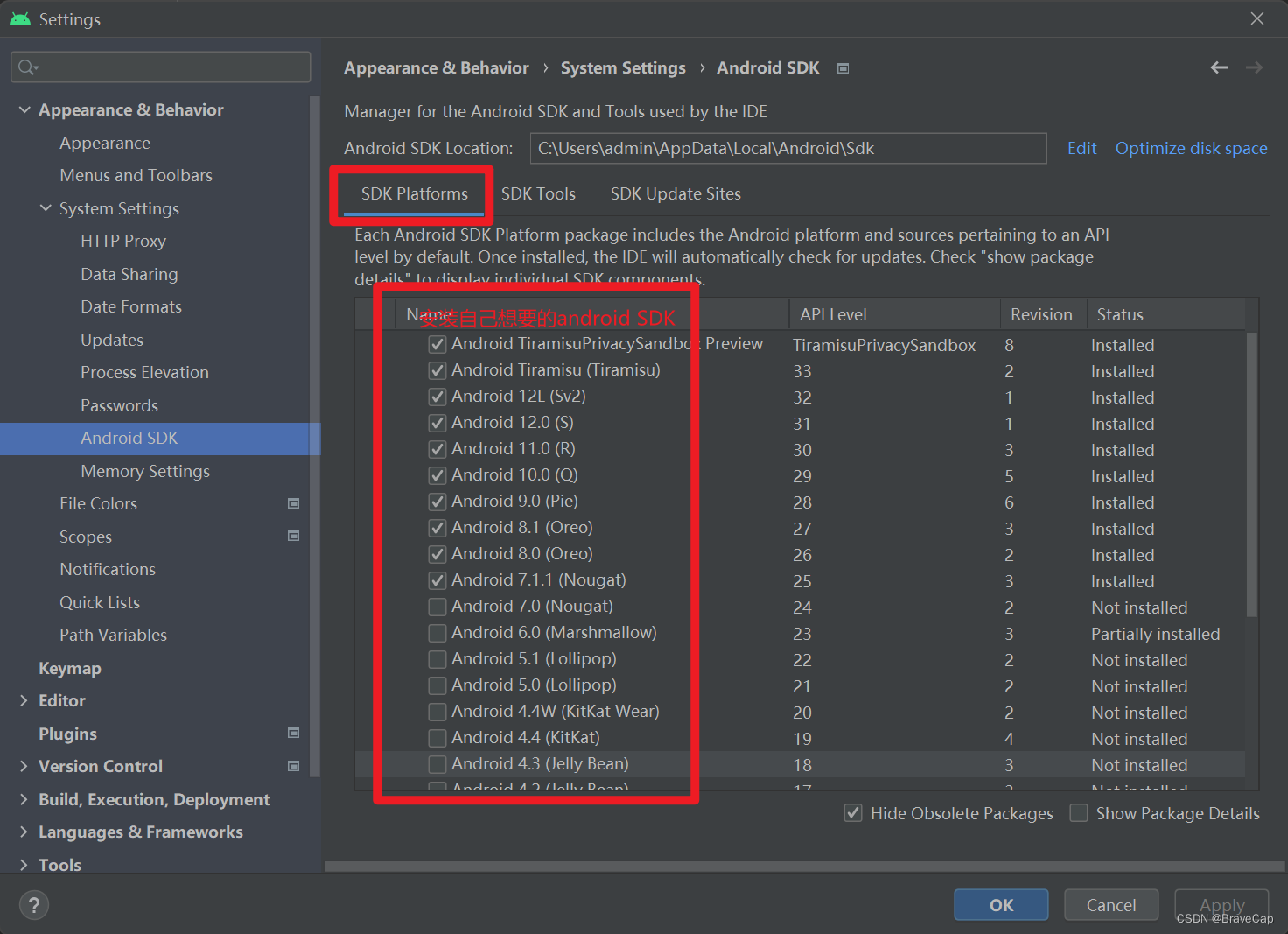Expand Languages & Frameworks section
The image size is (1288, 934).
tap(24, 832)
